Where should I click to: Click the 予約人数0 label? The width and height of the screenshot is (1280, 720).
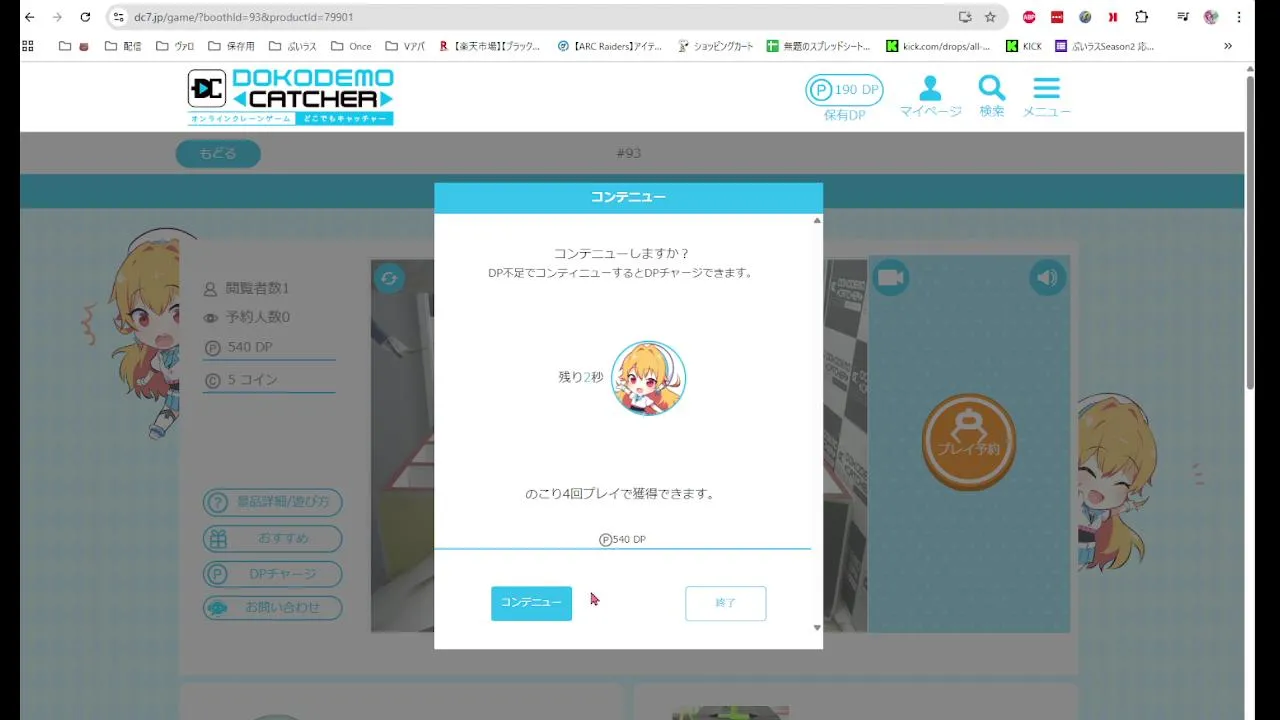pyautogui.click(x=257, y=317)
